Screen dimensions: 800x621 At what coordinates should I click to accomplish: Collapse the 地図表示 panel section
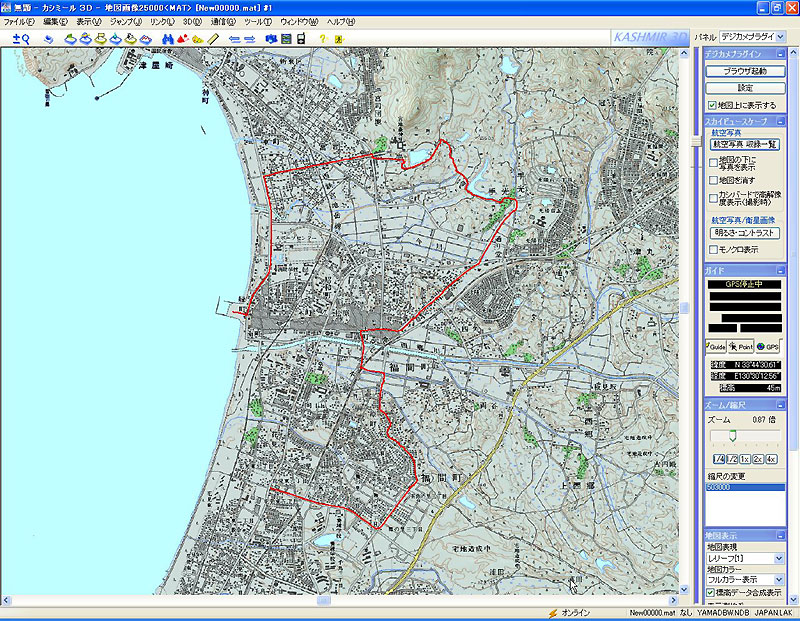pos(780,536)
